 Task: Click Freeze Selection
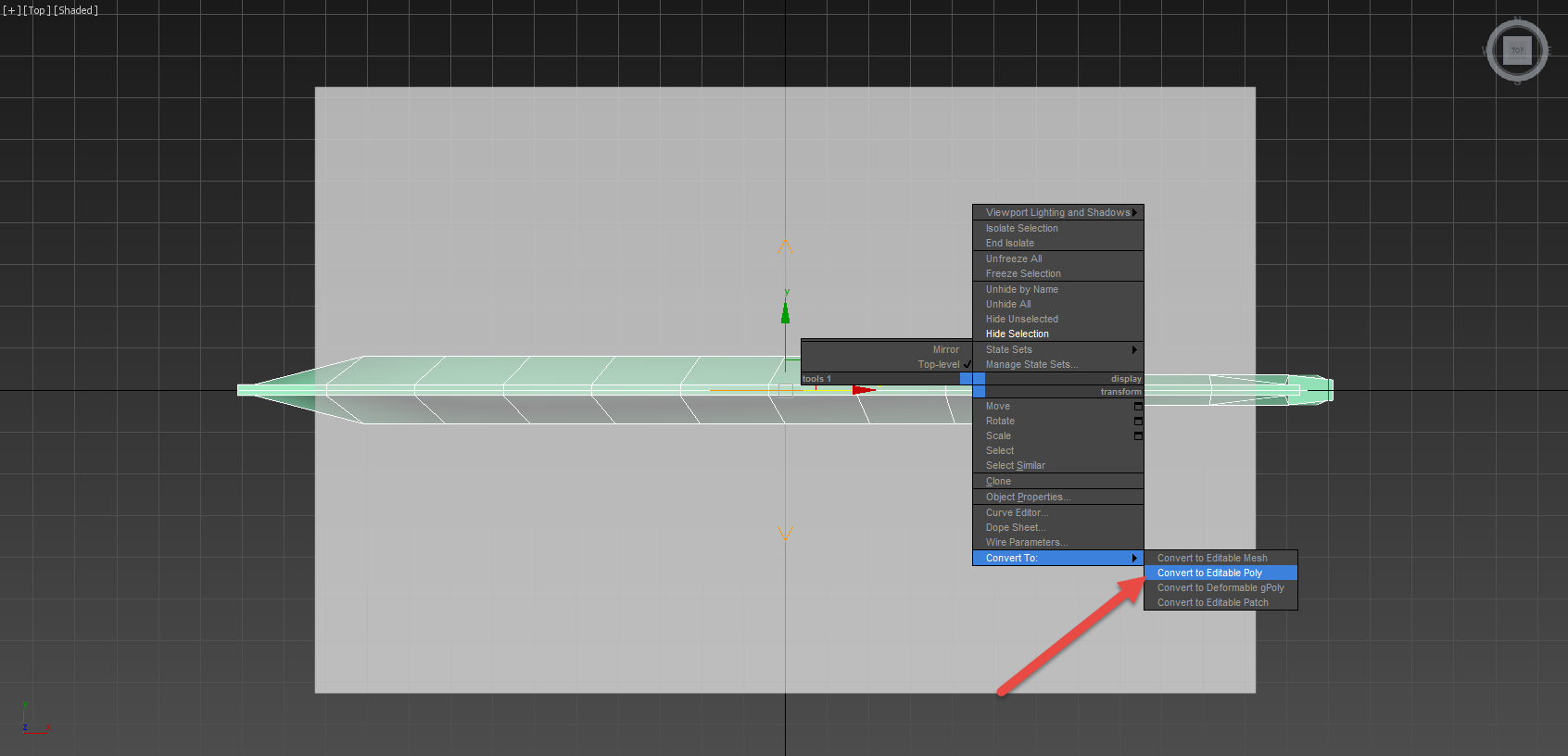(1058, 274)
